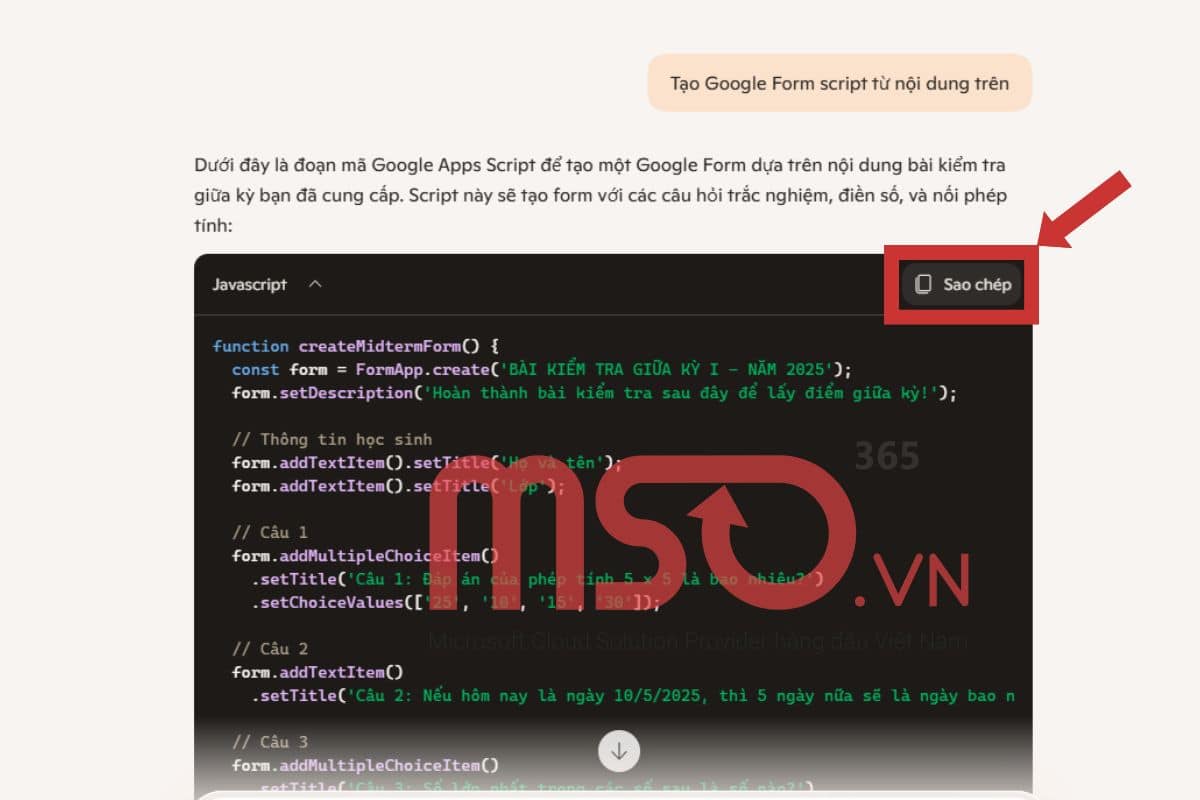Click the comment "// Câu 1"
The height and width of the screenshot is (800, 1200).
(x=270, y=532)
